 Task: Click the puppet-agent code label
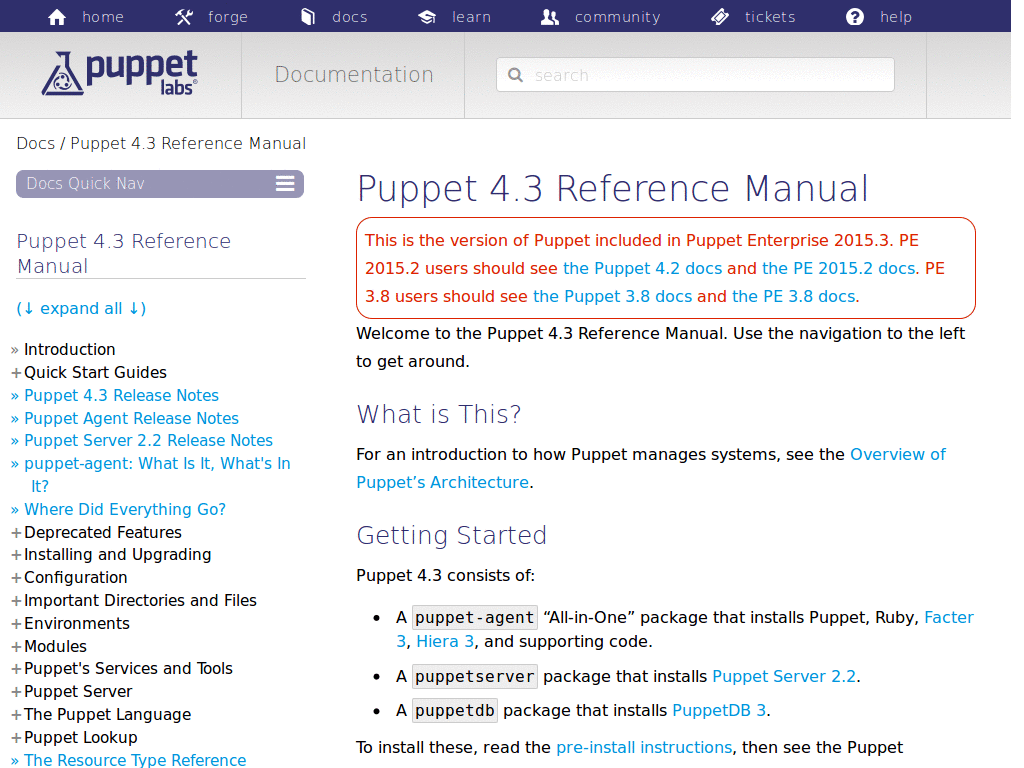475,618
